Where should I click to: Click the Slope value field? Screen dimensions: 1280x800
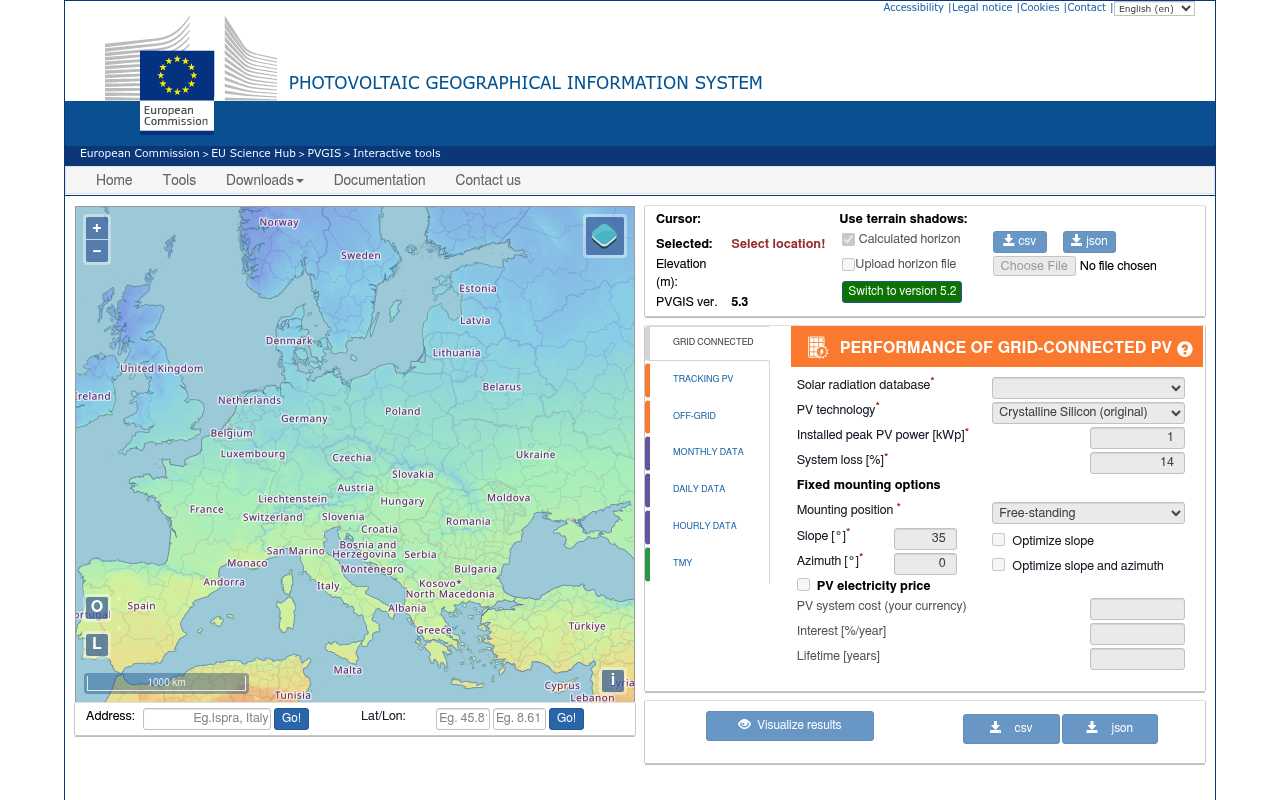pos(925,539)
